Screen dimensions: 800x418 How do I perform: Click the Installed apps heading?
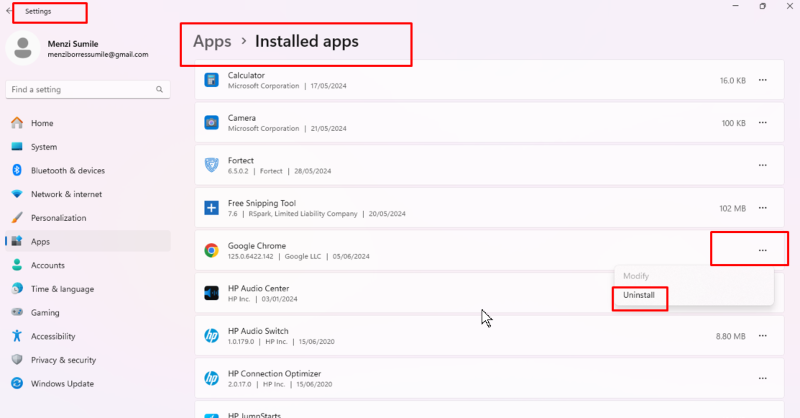click(307, 41)
